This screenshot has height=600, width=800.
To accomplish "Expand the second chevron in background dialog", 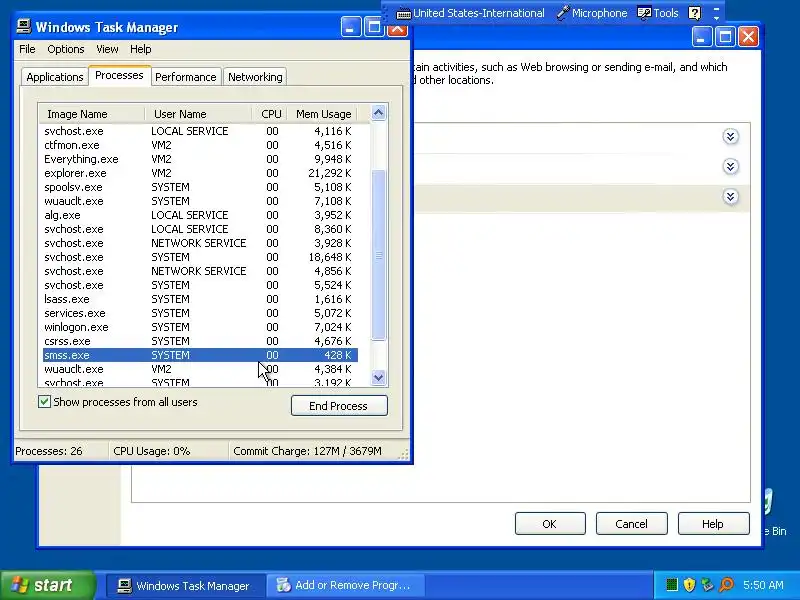I will coord(731,167).
